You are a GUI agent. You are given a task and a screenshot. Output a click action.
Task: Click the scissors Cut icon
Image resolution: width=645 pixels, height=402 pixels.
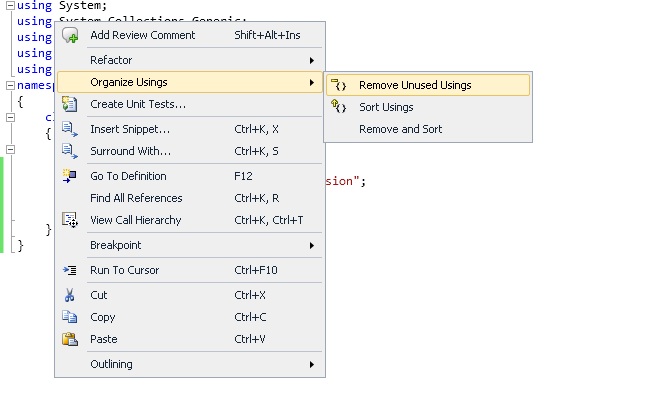coord(70,295)
